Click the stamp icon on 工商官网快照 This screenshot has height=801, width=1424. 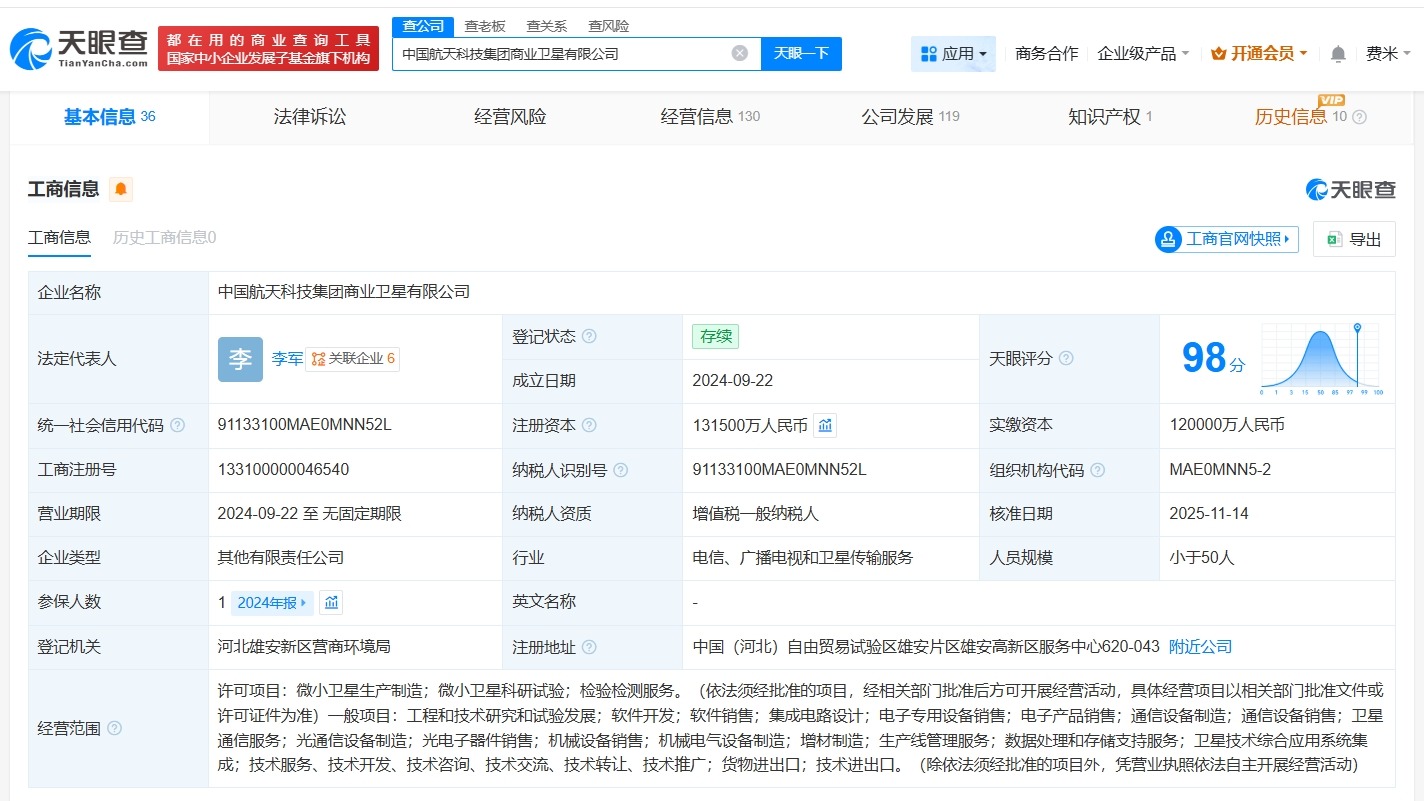(1167, 239)
